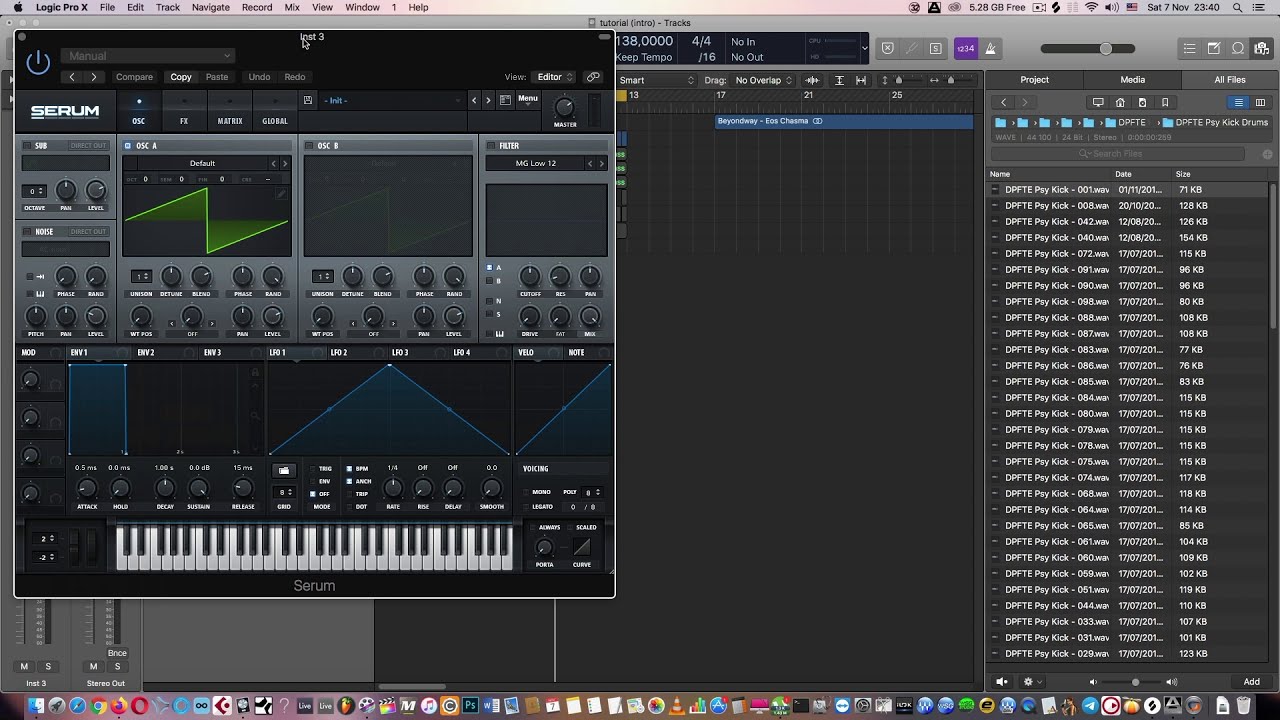Toggle the Serum plugin power button
1280x720 pixels.
(x=38, y=62)
